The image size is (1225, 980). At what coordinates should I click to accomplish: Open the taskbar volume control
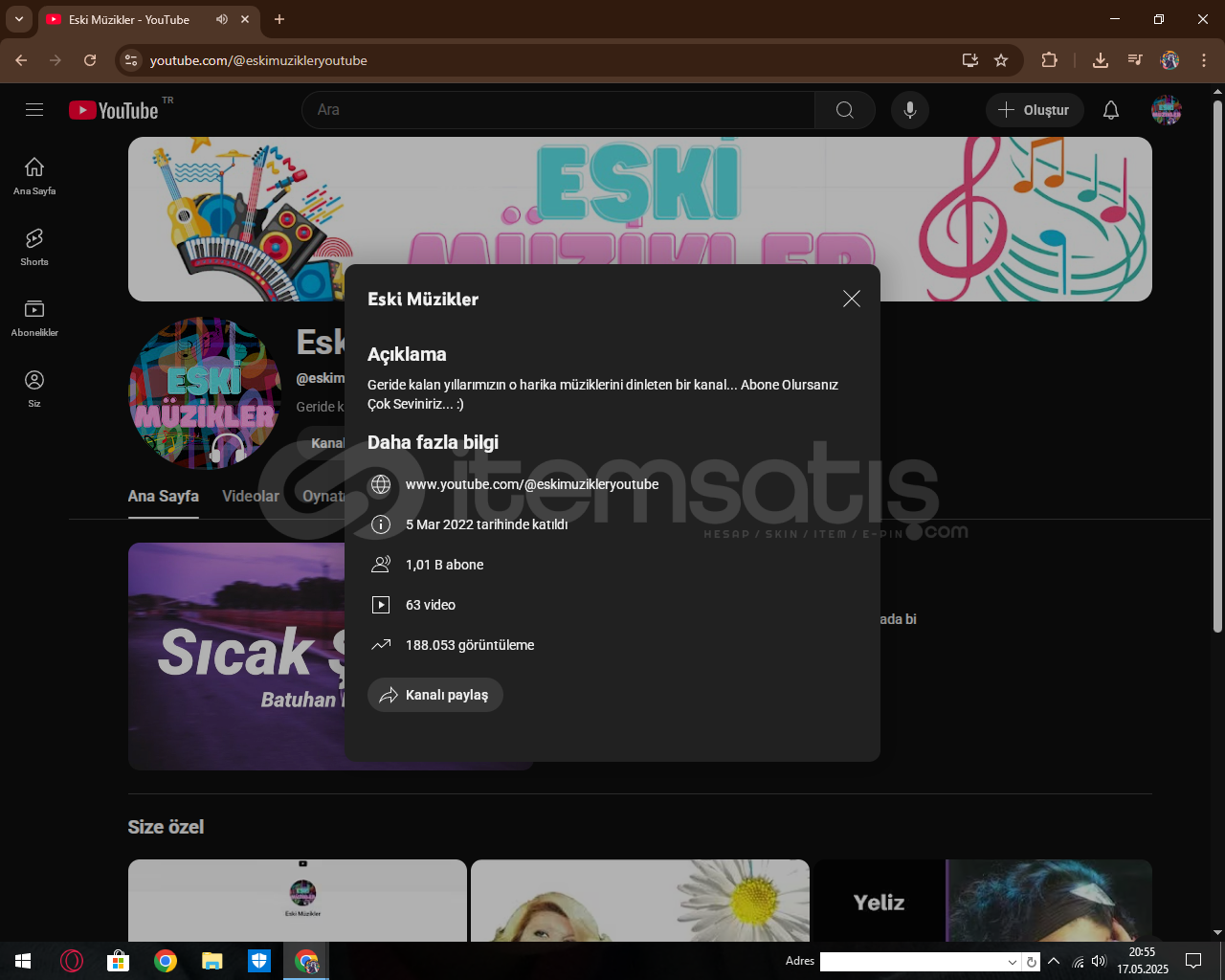(1099, 961)
